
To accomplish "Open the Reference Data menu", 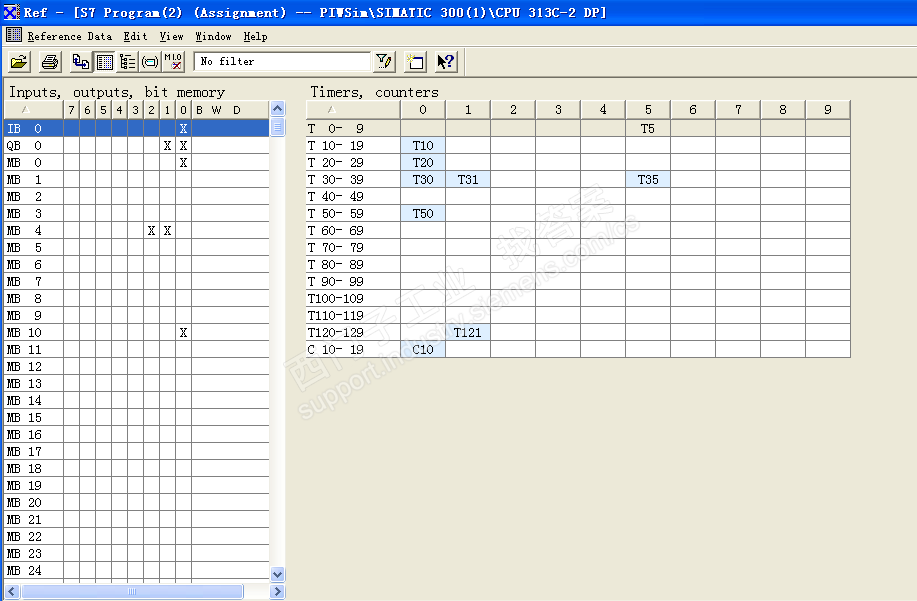I will tap(70, 36).
